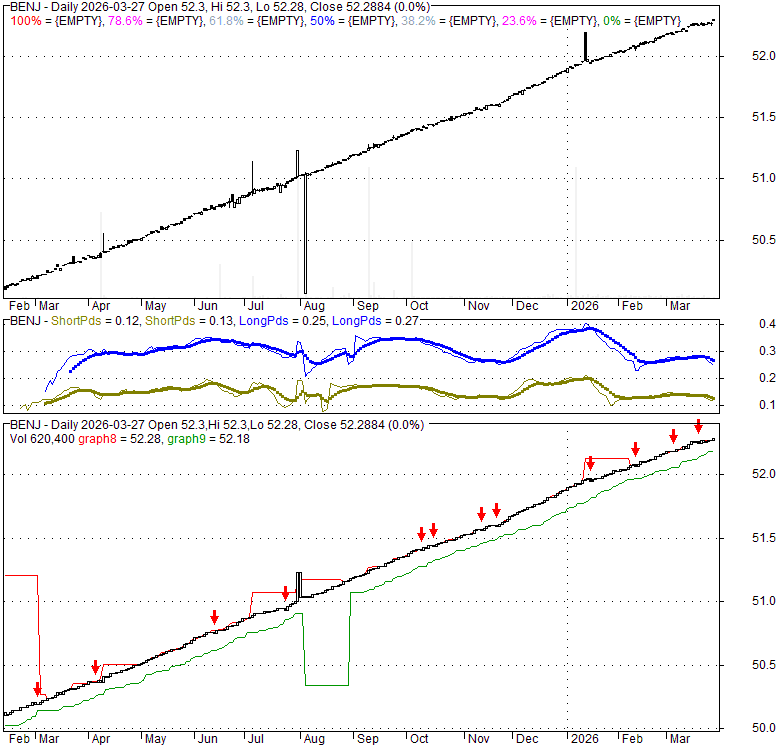Click the magenta "23.6%" Fibonacci legend label

click(519, 21)
